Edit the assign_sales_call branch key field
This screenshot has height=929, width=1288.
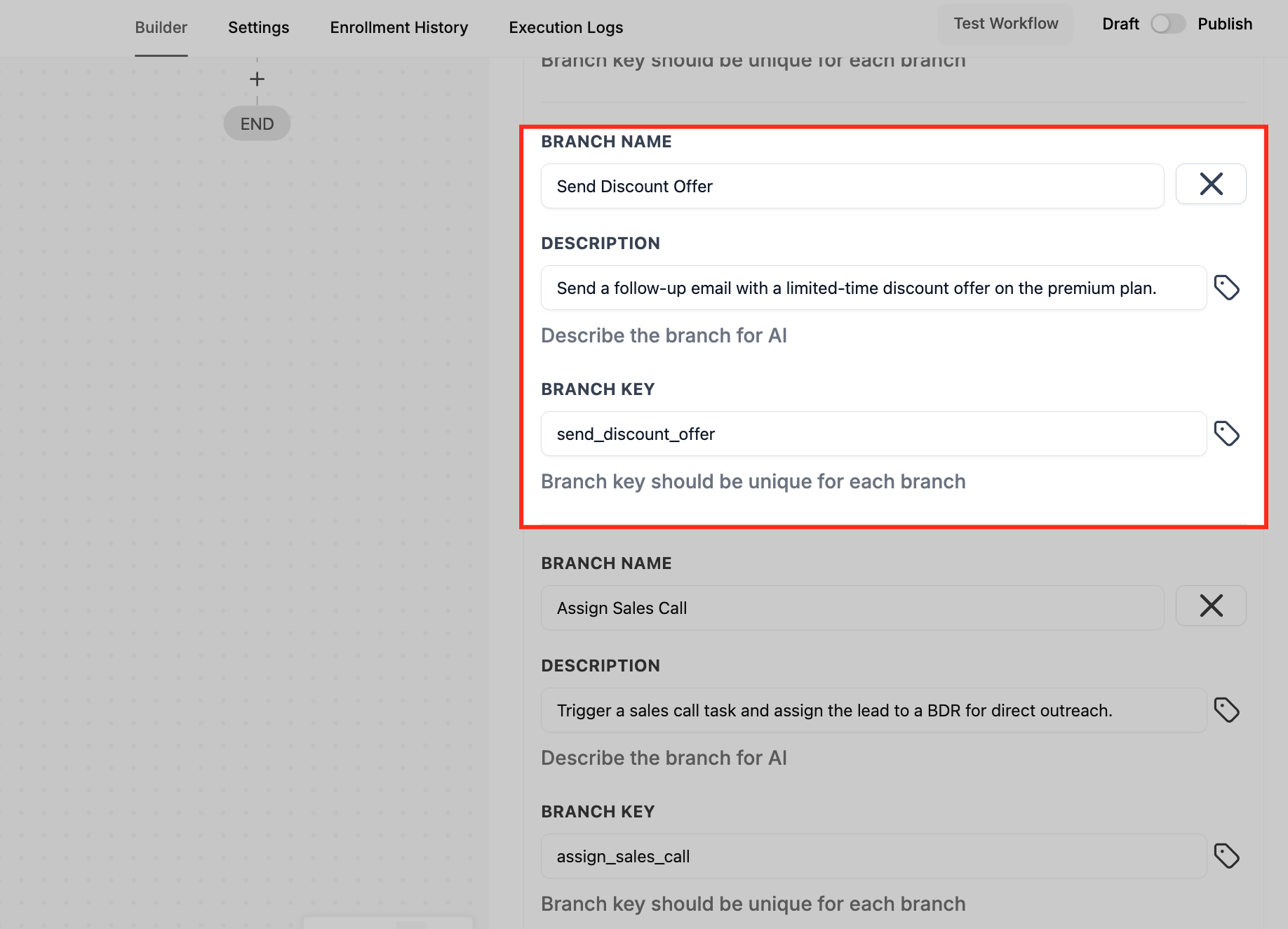click(x=873, y=856)
